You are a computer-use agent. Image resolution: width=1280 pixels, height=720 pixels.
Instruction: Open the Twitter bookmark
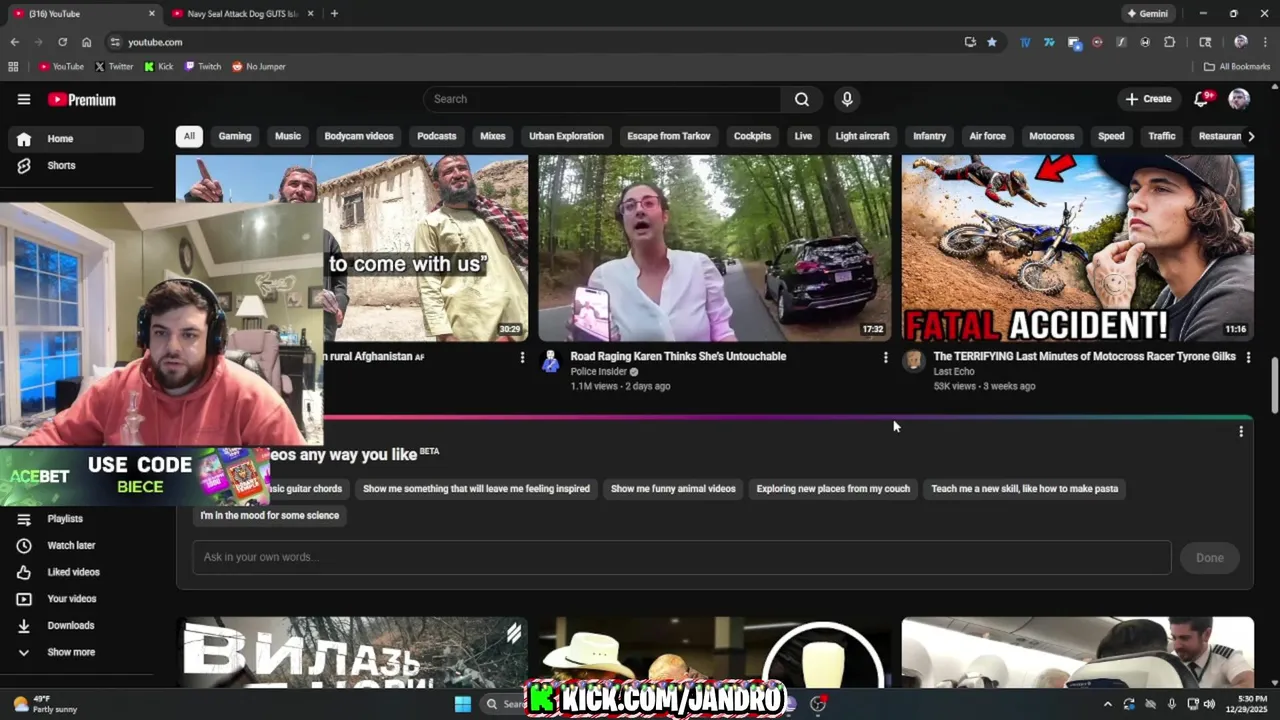point(114,67)
